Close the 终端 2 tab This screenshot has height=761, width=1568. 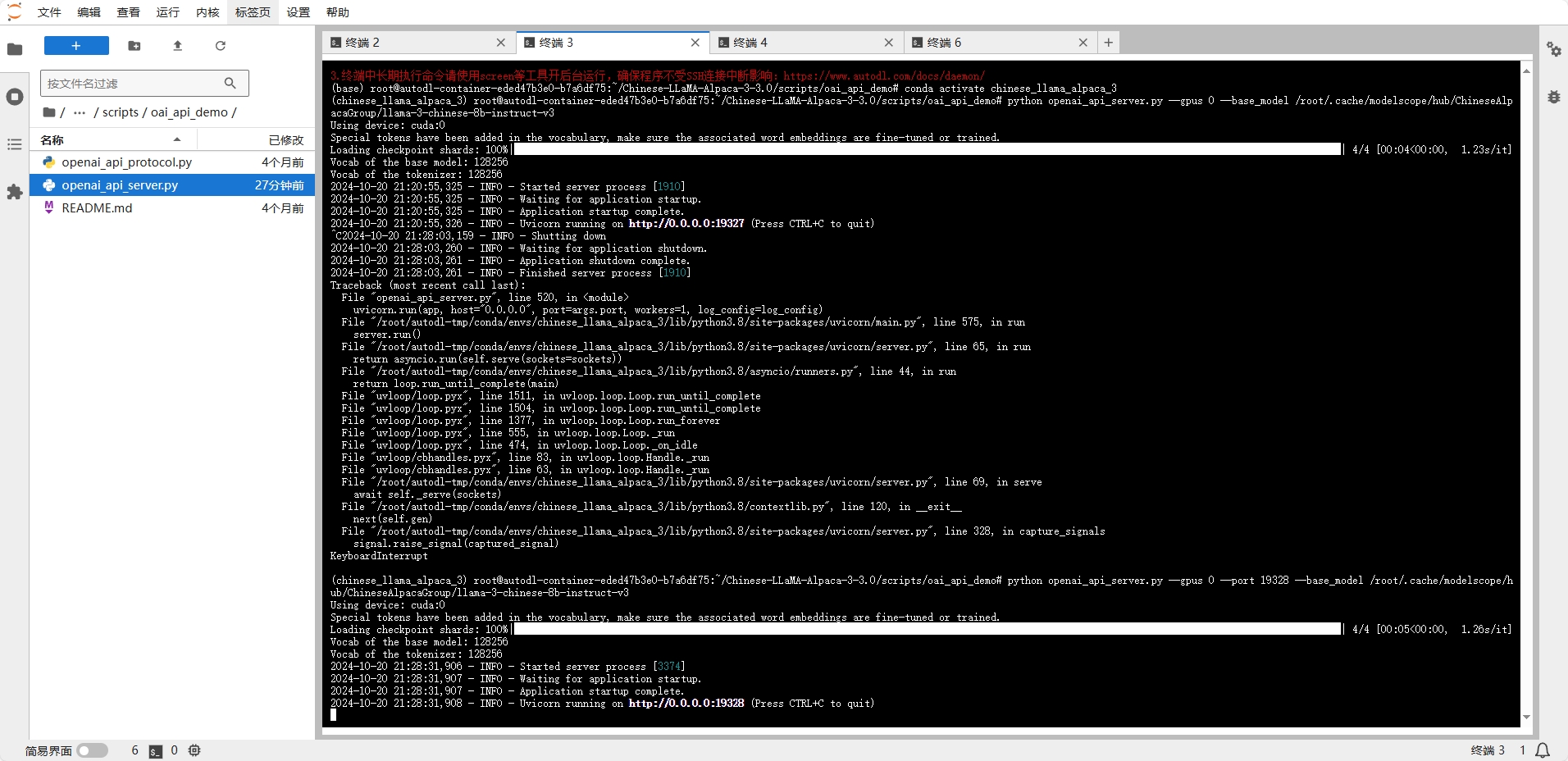[501, 43]
